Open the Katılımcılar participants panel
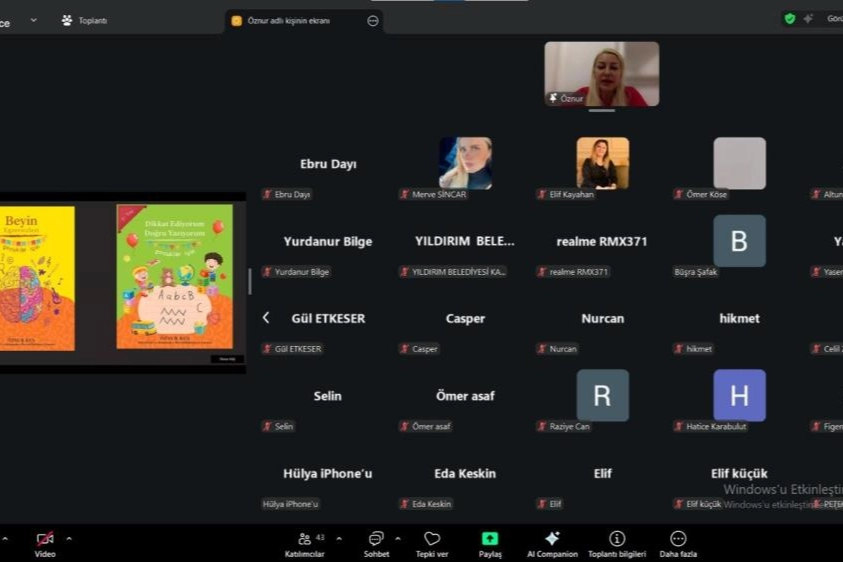The height and width of the screenshot is (562, 843). click(x=304, y=543)
